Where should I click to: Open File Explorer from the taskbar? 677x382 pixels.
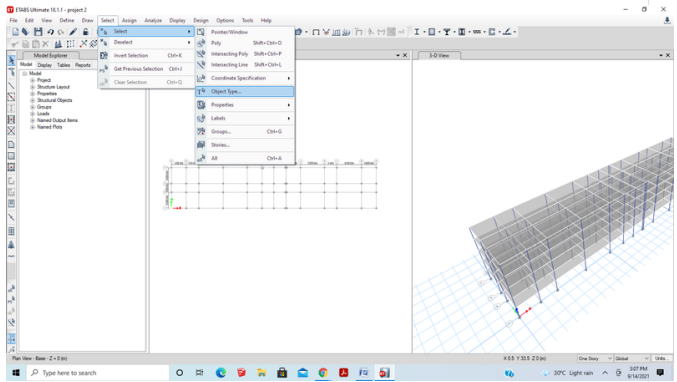coord(262,373)
